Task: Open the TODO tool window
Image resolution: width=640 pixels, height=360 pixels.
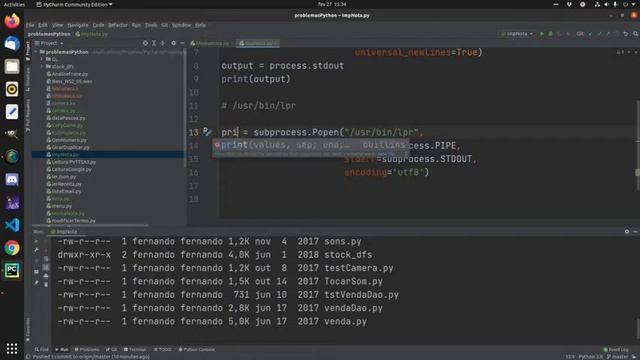Action: (x=163, y=349)
